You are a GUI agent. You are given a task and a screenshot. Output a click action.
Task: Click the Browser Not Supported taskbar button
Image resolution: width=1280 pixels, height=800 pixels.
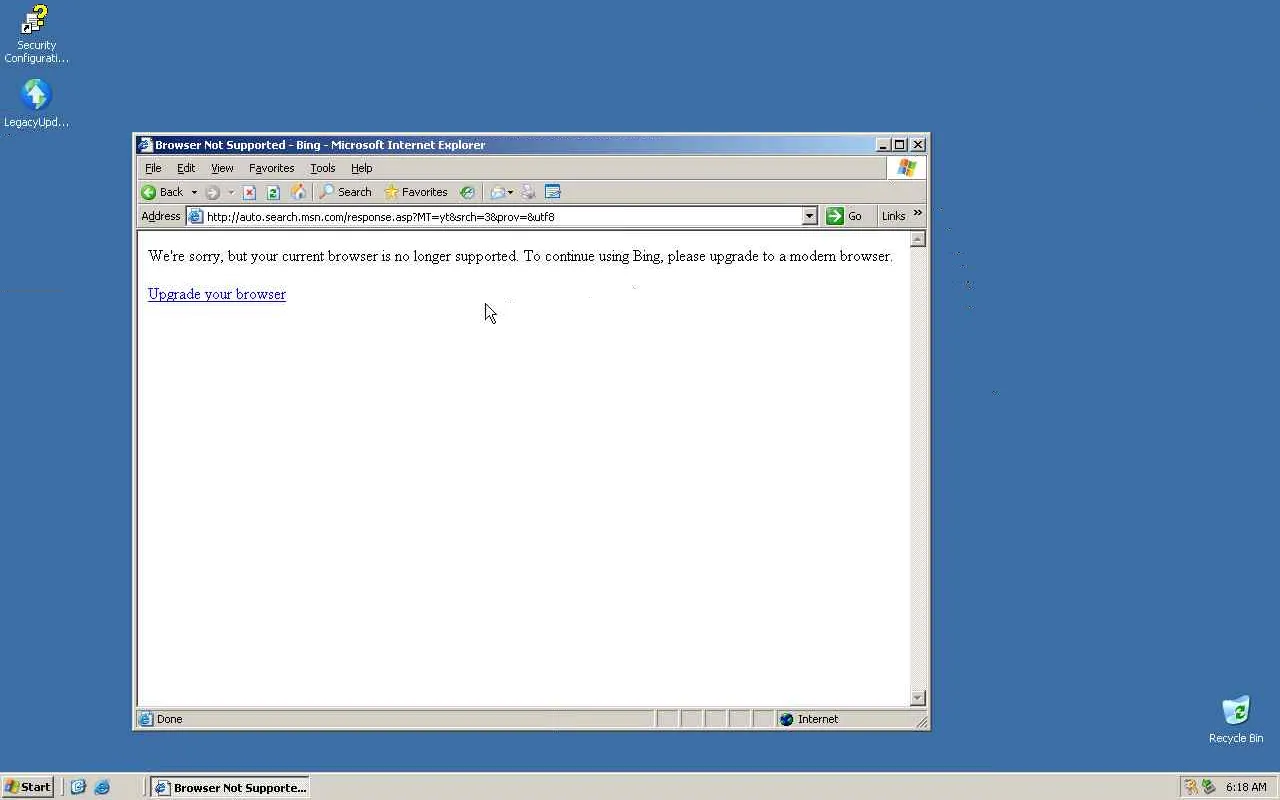point(230,787)
